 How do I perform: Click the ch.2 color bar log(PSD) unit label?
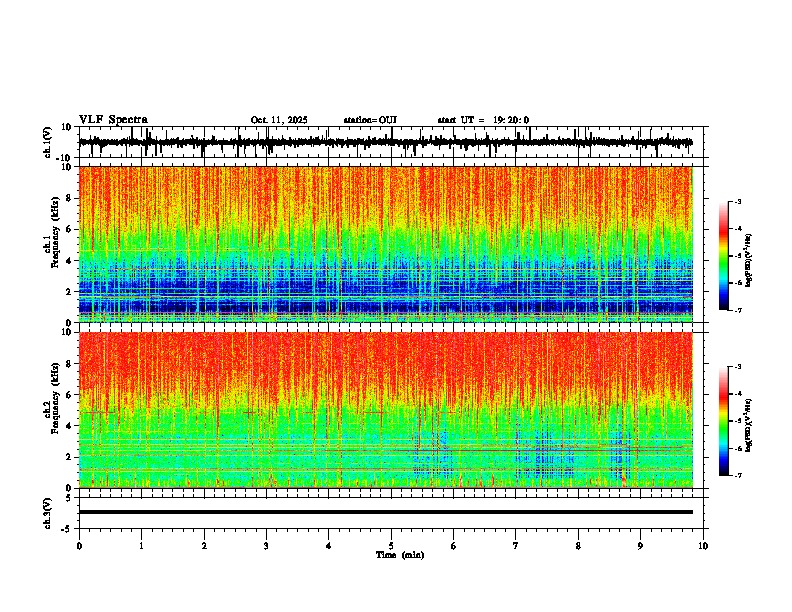pyautogui.click(x=749, y=425)
